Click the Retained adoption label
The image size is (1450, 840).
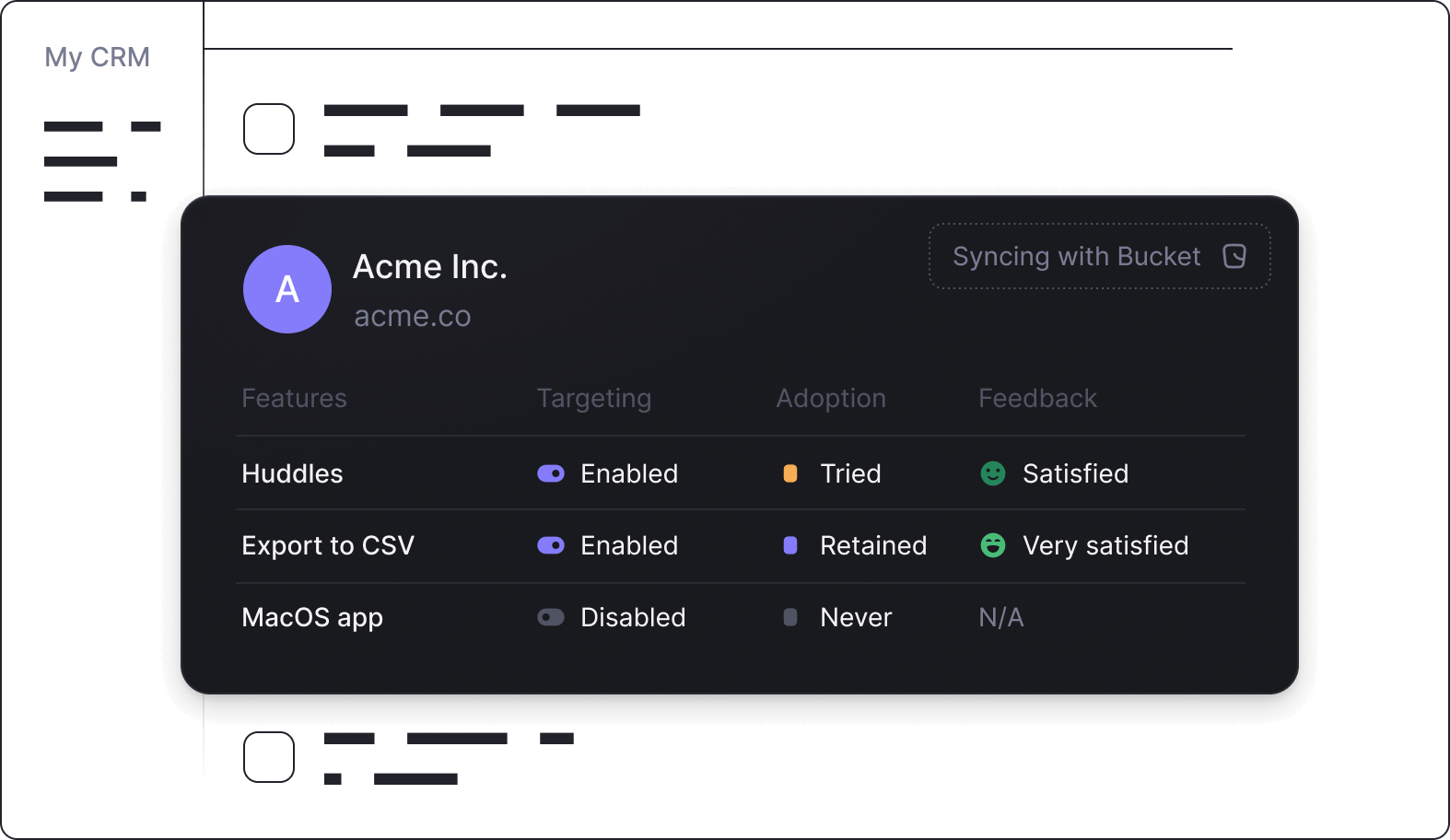[873, 545]
